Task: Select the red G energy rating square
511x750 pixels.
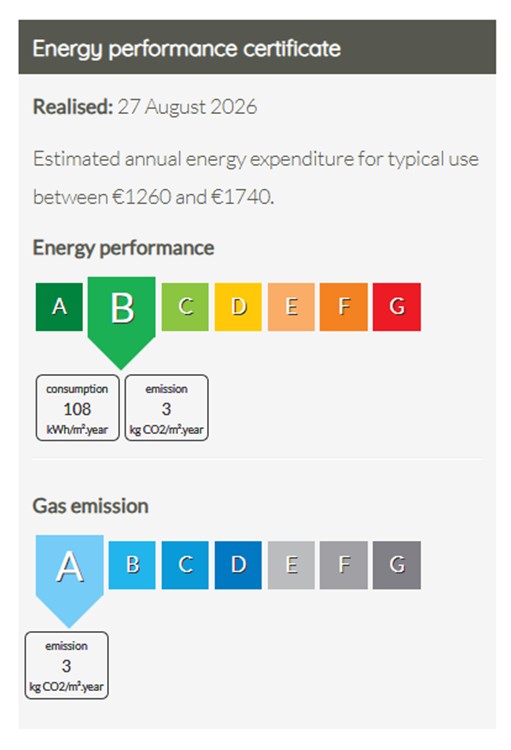Action: click(x=397, y=307)
